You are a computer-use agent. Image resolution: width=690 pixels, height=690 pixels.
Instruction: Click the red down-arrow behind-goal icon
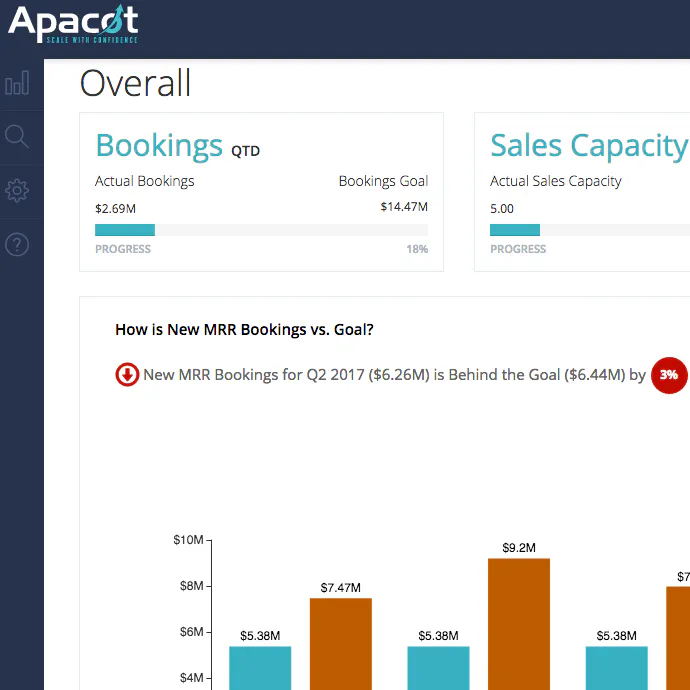tap(127, 375)
